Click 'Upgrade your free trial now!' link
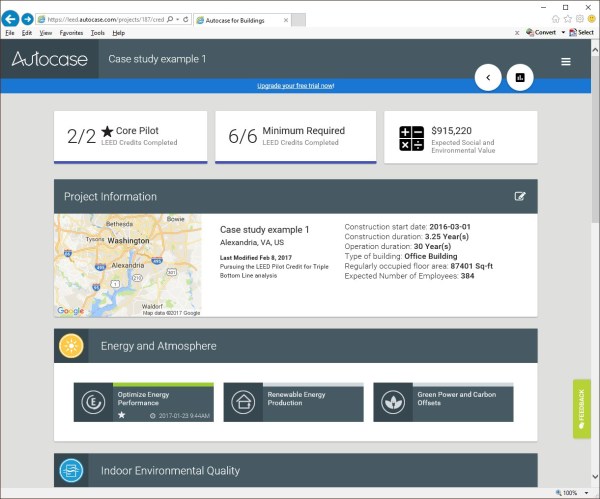600x499 pixels. (x=297, y=86)
